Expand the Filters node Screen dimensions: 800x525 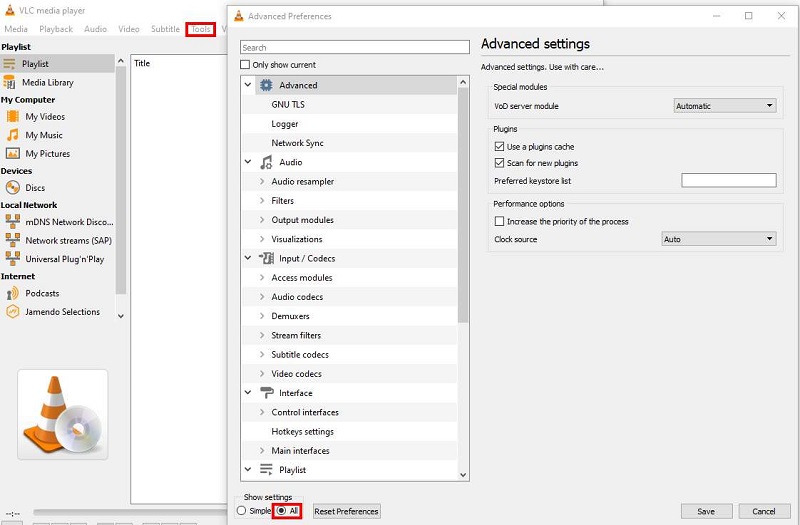point(262,201)
